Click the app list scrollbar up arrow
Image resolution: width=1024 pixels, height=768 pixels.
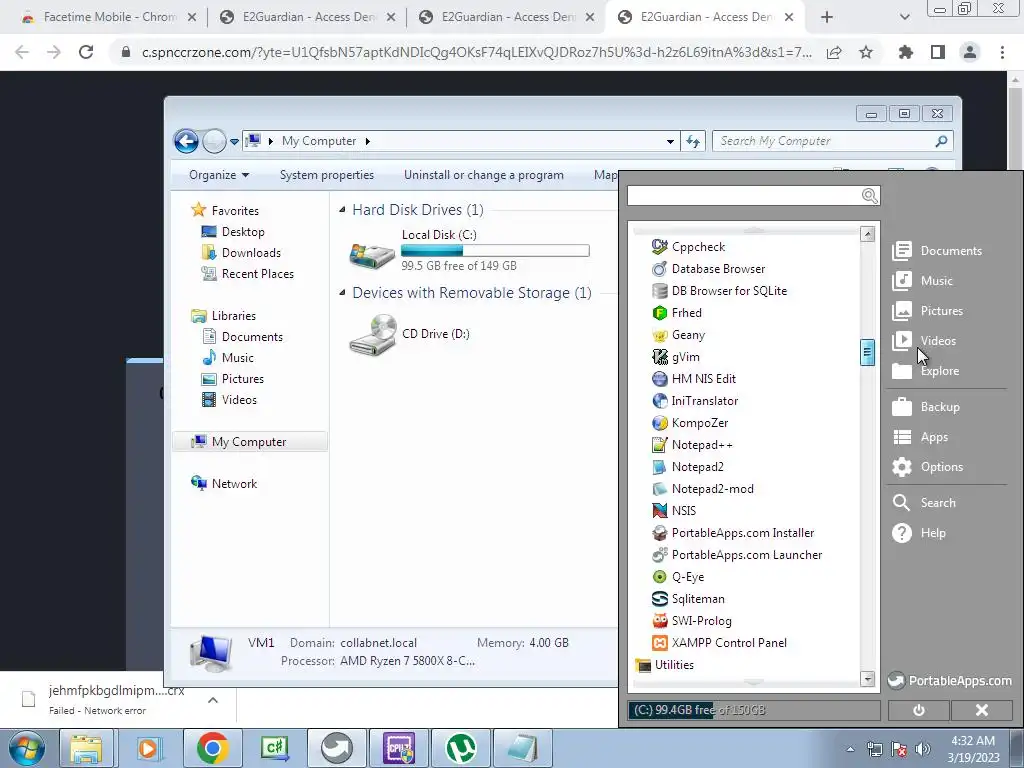point(867,234)
